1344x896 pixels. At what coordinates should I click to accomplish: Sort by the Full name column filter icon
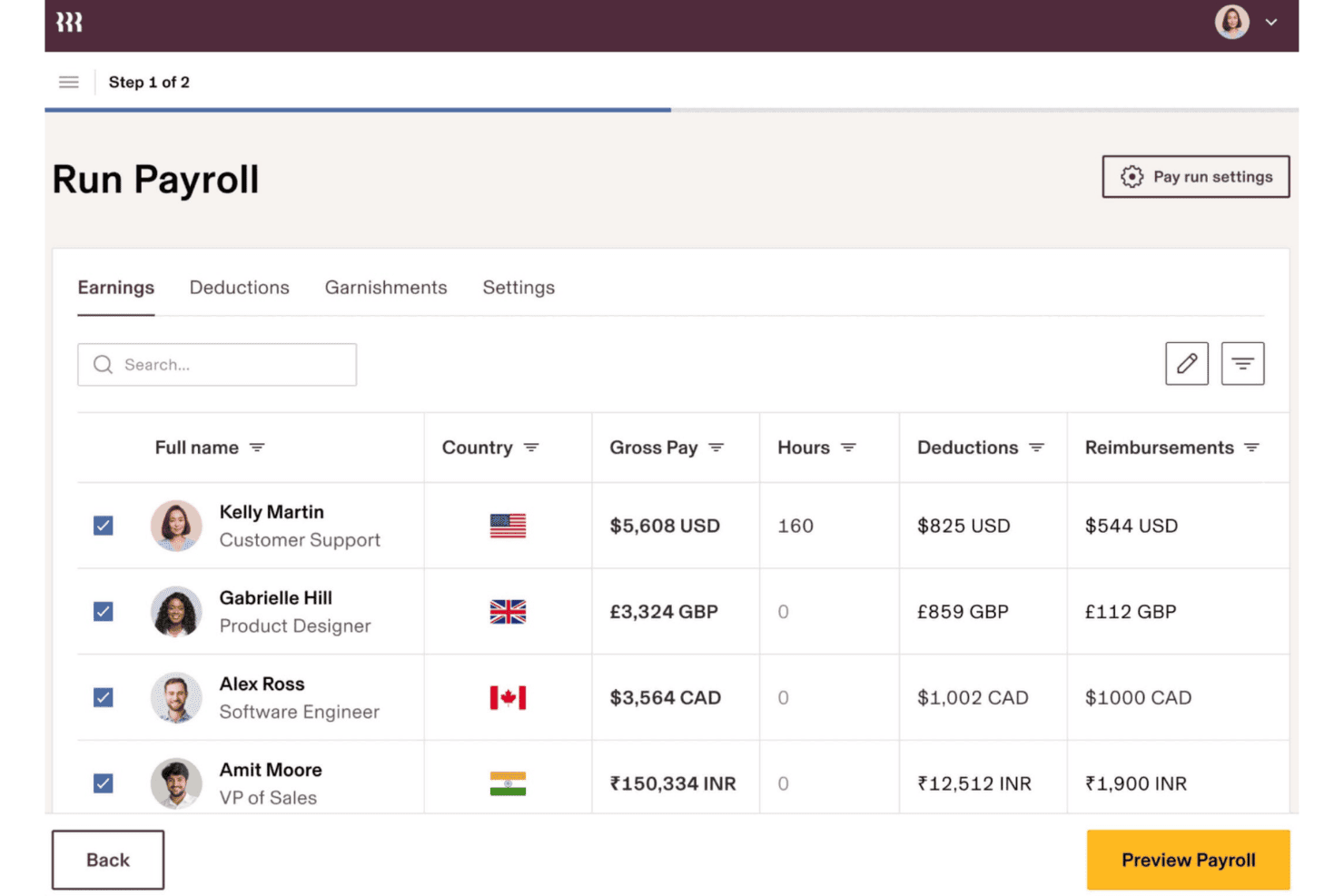pyautogui.click(x=257, y=448)
